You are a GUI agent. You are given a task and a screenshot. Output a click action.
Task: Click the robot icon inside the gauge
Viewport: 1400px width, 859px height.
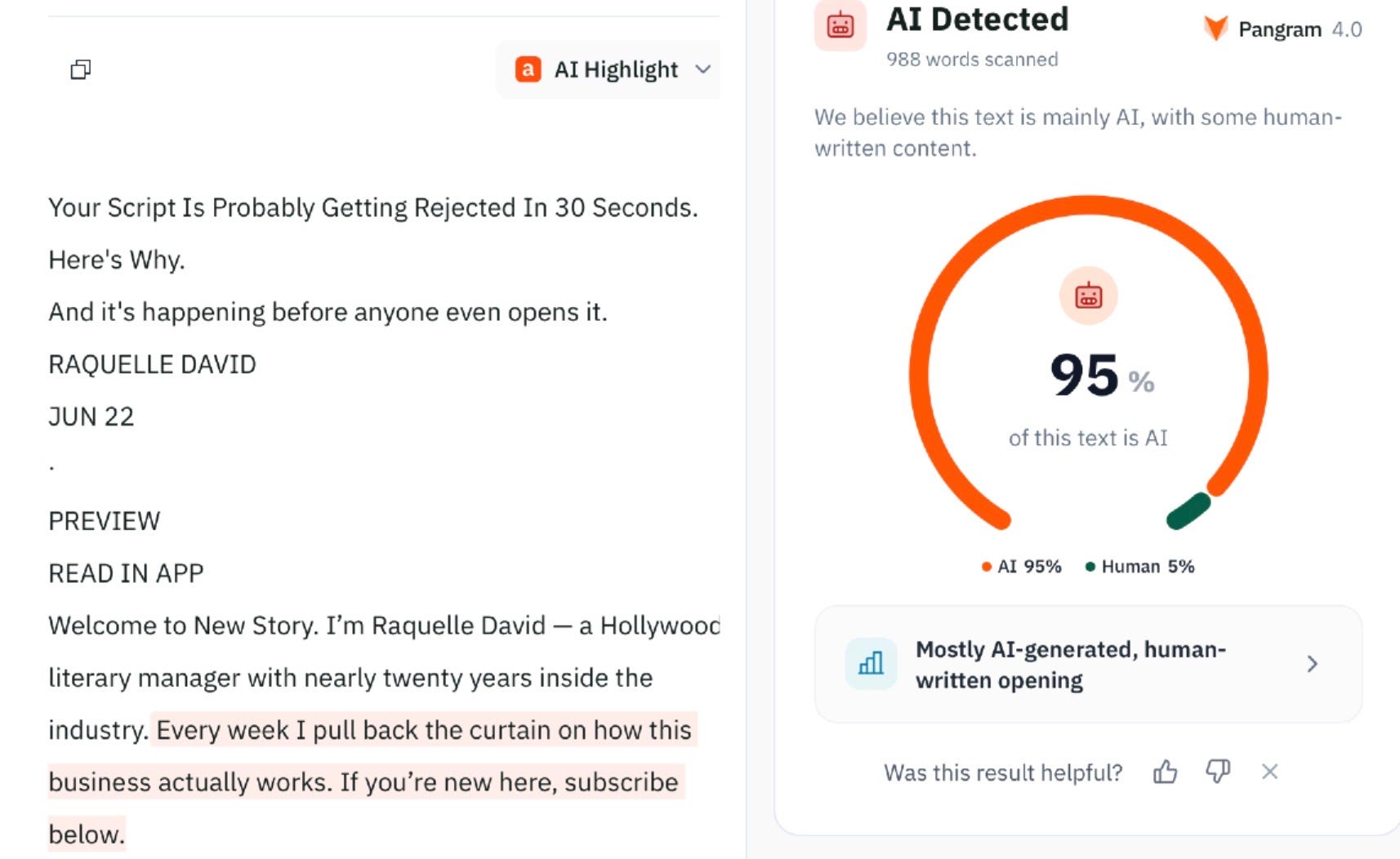pos(1088,296)
